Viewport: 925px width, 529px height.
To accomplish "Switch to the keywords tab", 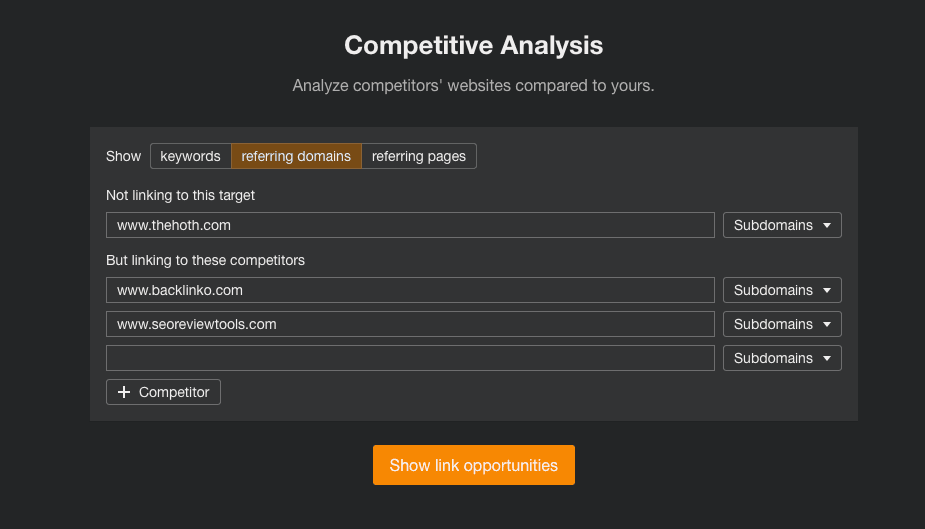I will 190,156.
